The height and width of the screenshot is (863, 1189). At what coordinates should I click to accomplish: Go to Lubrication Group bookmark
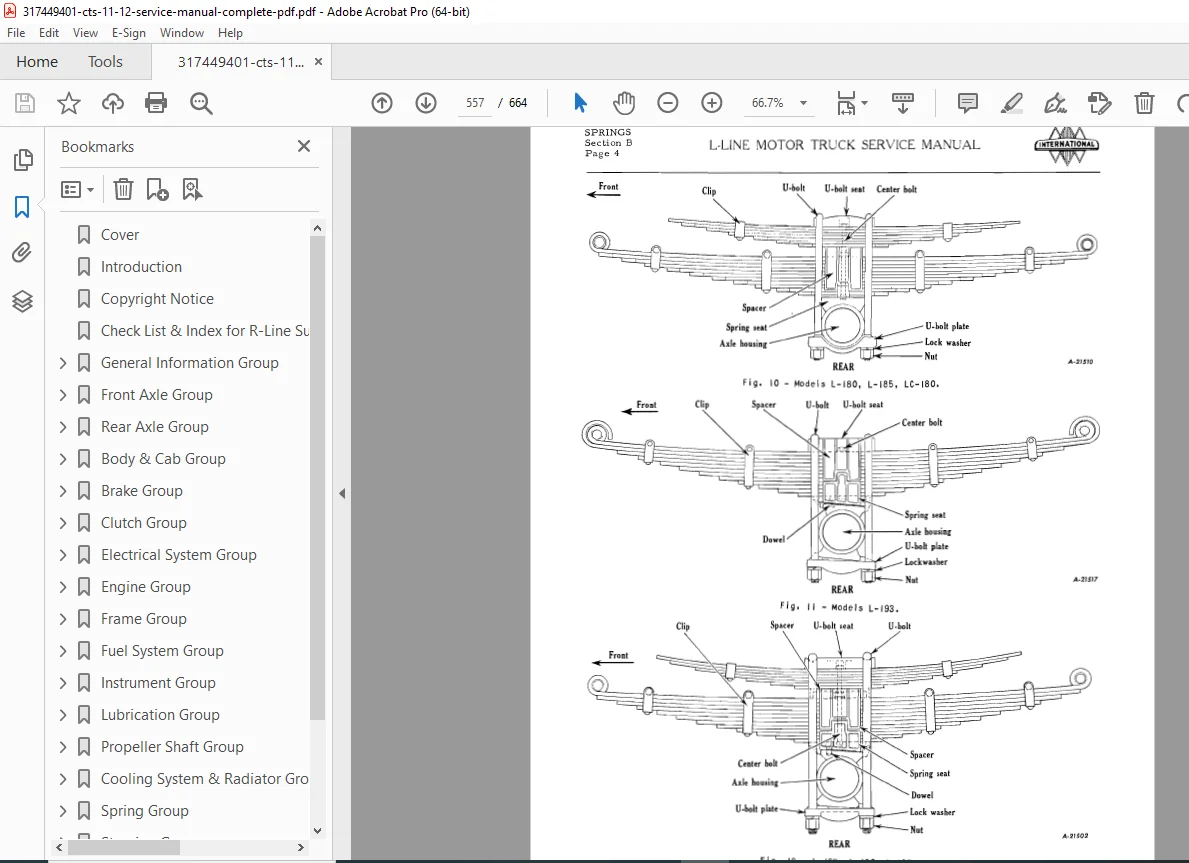(x=160, y=714)
